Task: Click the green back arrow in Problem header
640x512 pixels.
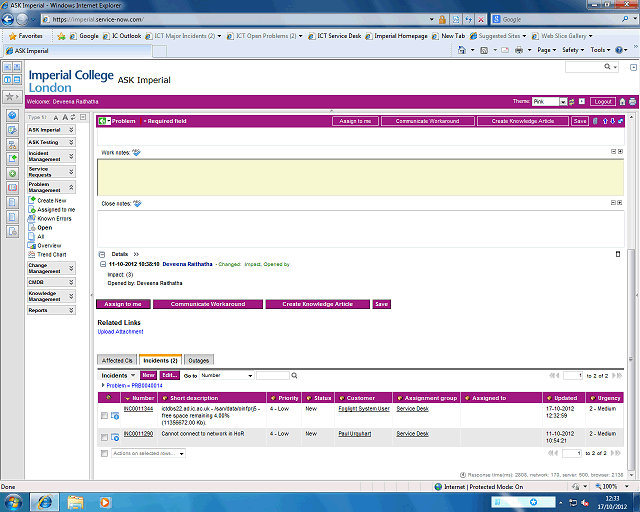Action: tap(104, 121)
